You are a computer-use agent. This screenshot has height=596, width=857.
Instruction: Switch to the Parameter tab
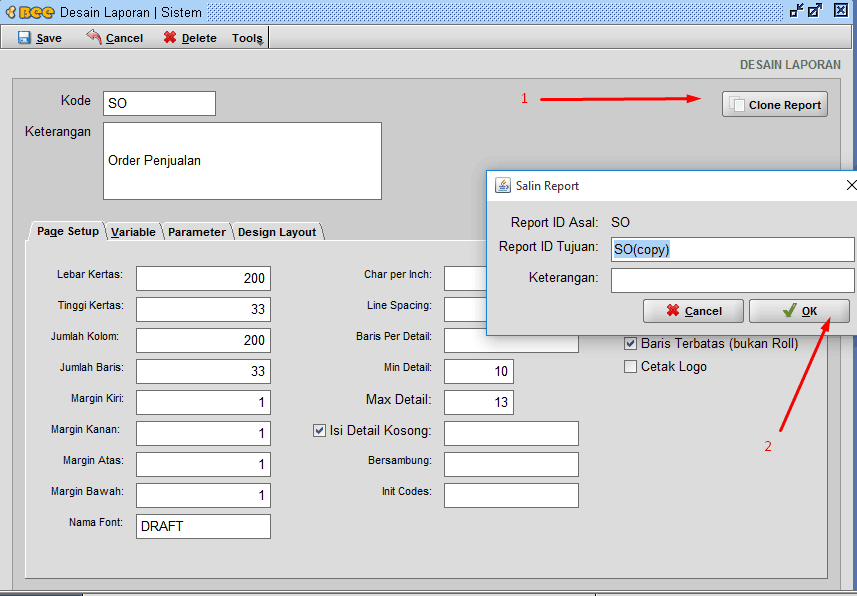[x=197, y=232]
